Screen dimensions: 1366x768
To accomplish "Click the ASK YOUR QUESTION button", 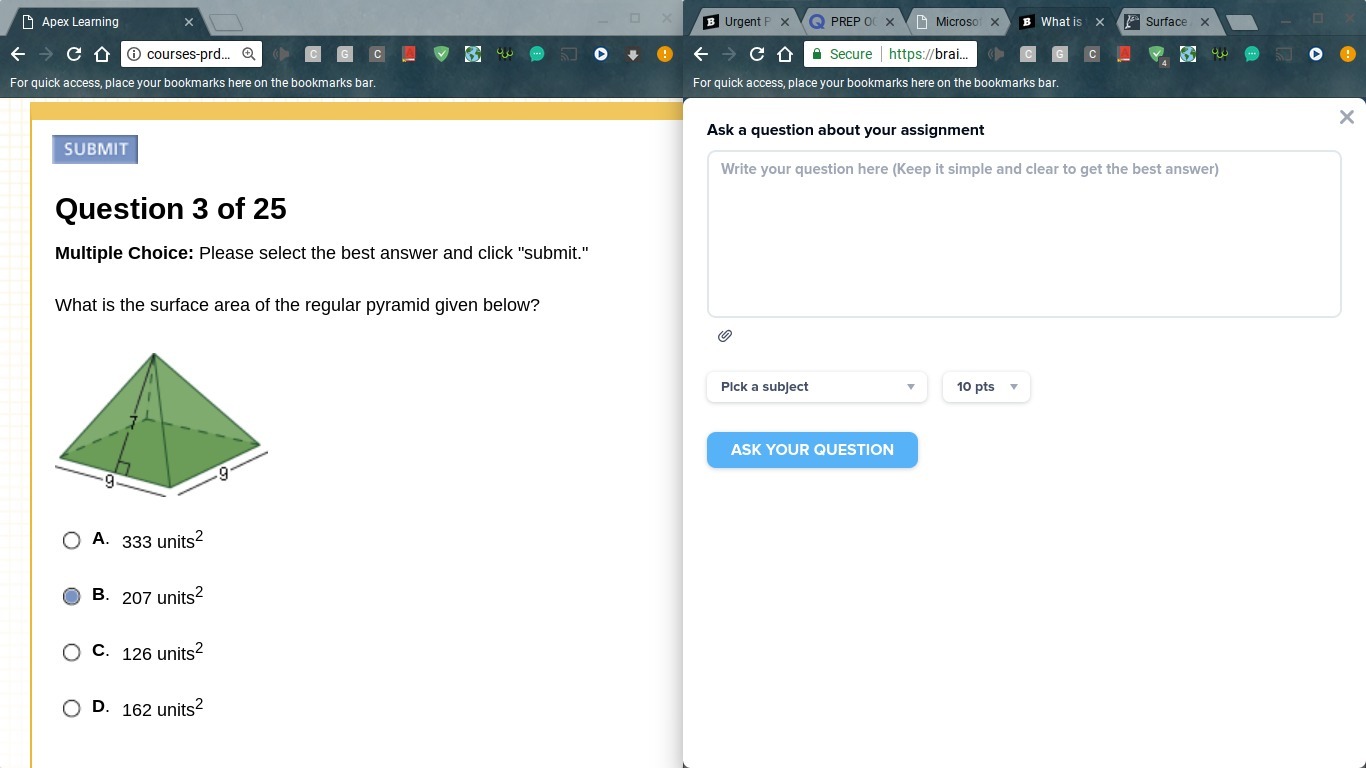I will pos(812,450).
